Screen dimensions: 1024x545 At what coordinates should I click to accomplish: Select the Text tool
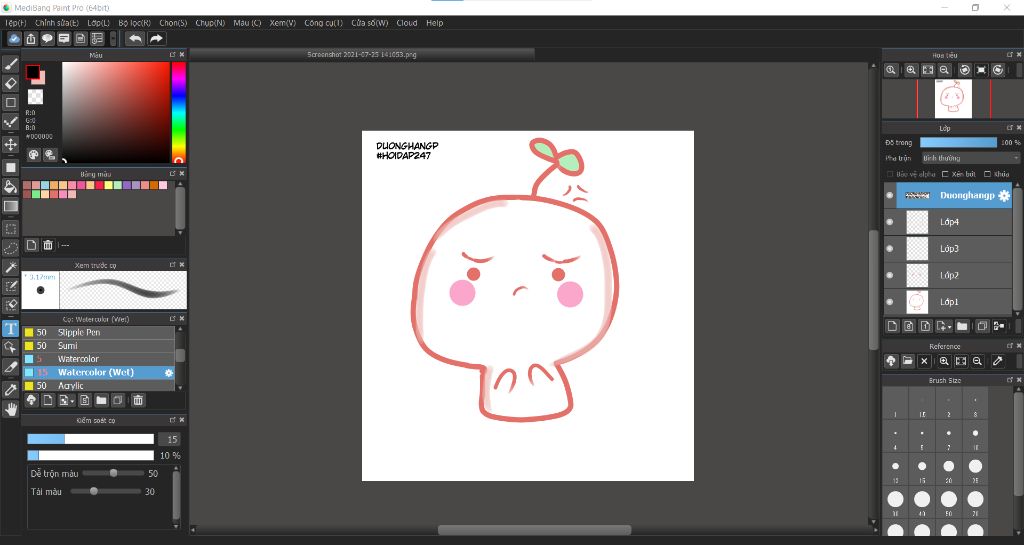coord(10,328)
